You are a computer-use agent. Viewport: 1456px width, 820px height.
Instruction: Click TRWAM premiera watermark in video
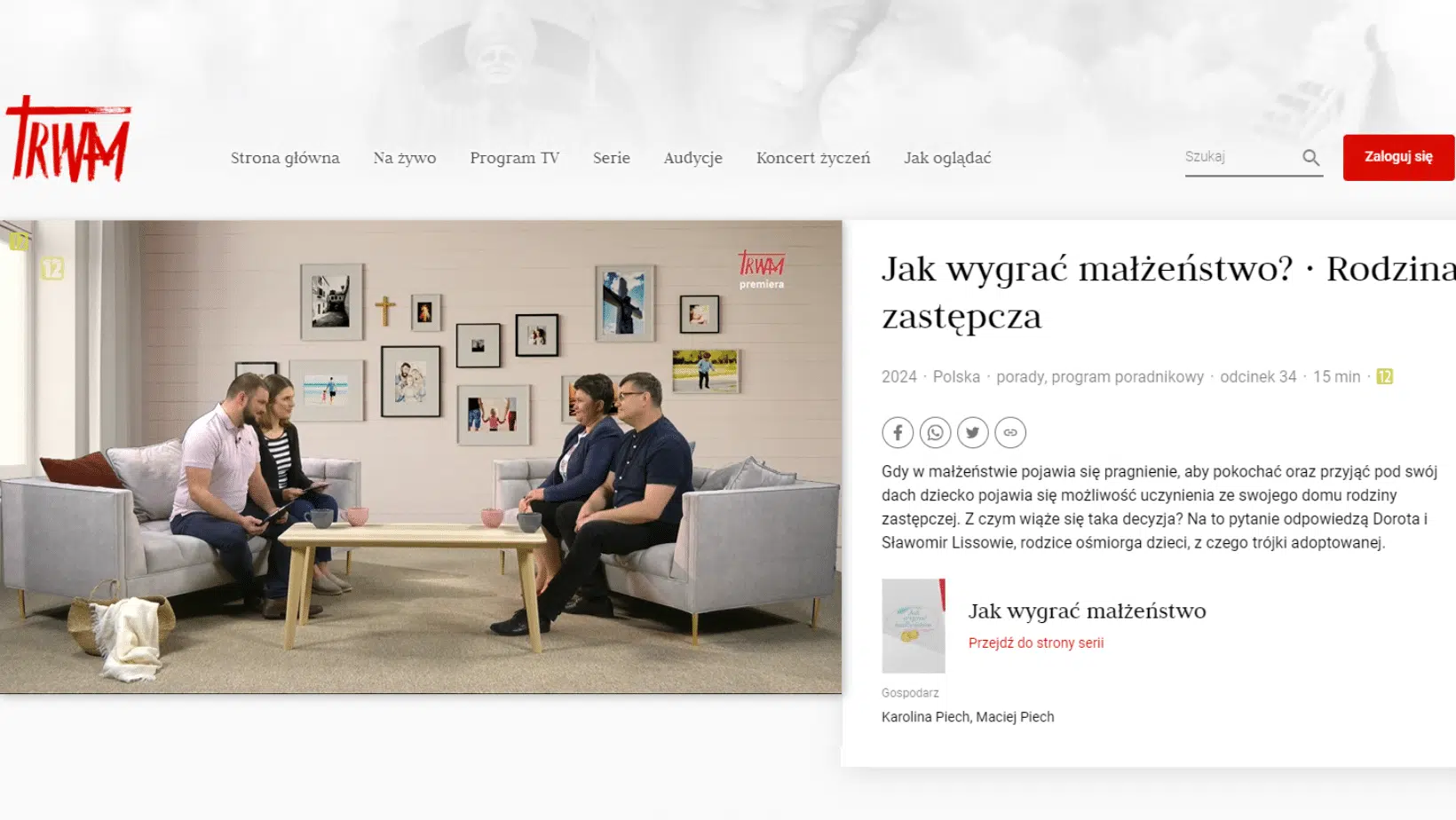(x=761, y=270)
